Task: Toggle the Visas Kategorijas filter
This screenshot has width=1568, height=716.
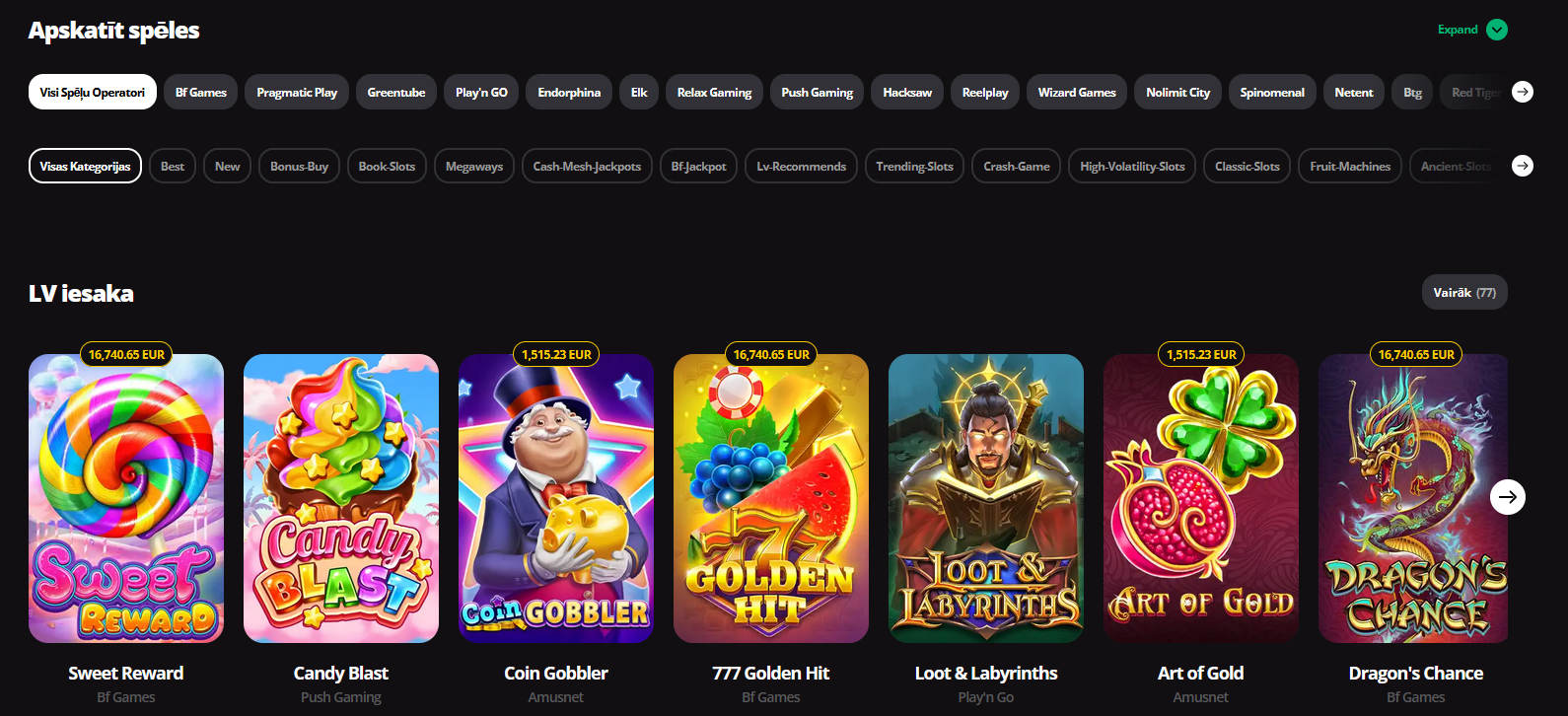Action: (x=85, y=166)
